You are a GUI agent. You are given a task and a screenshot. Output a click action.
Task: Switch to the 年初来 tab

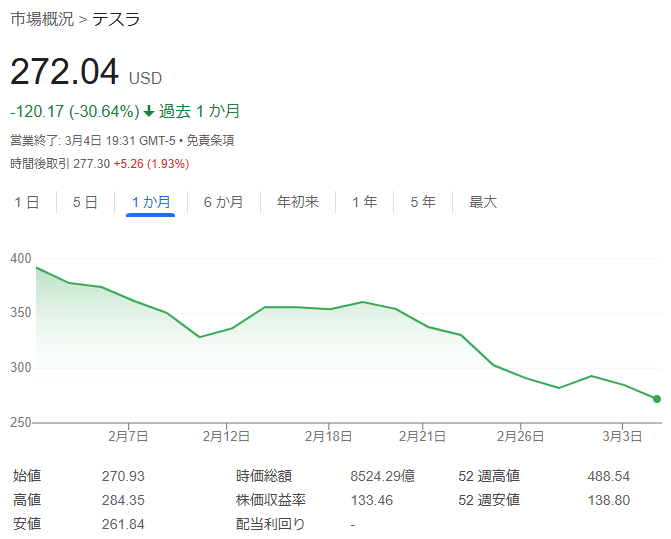click(298, 202)
